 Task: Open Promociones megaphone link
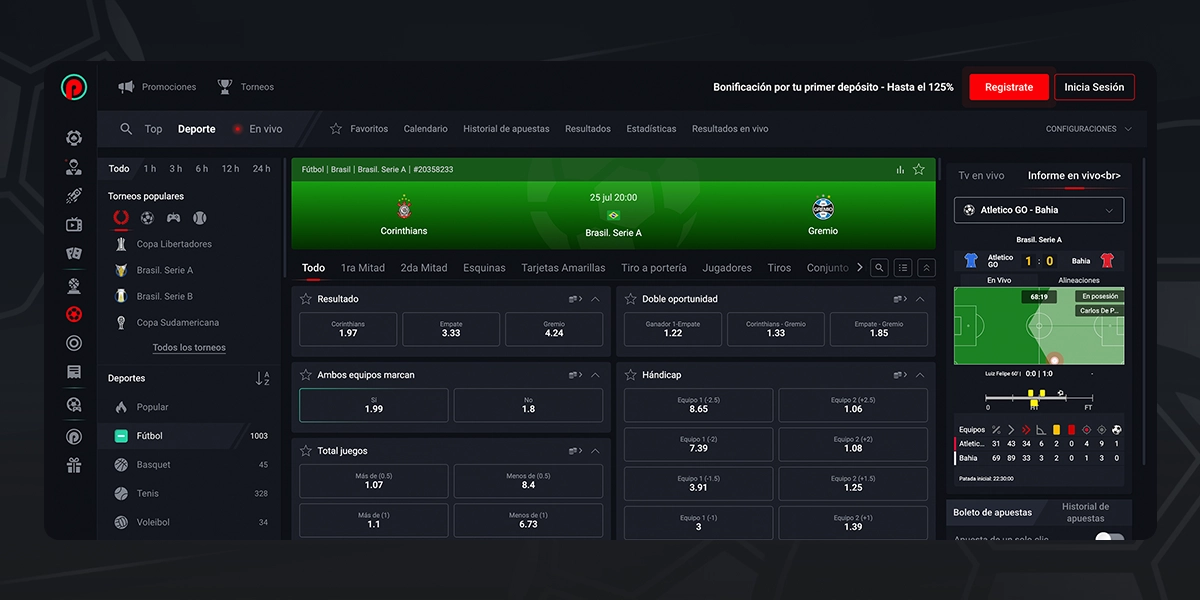pos(157,87)
